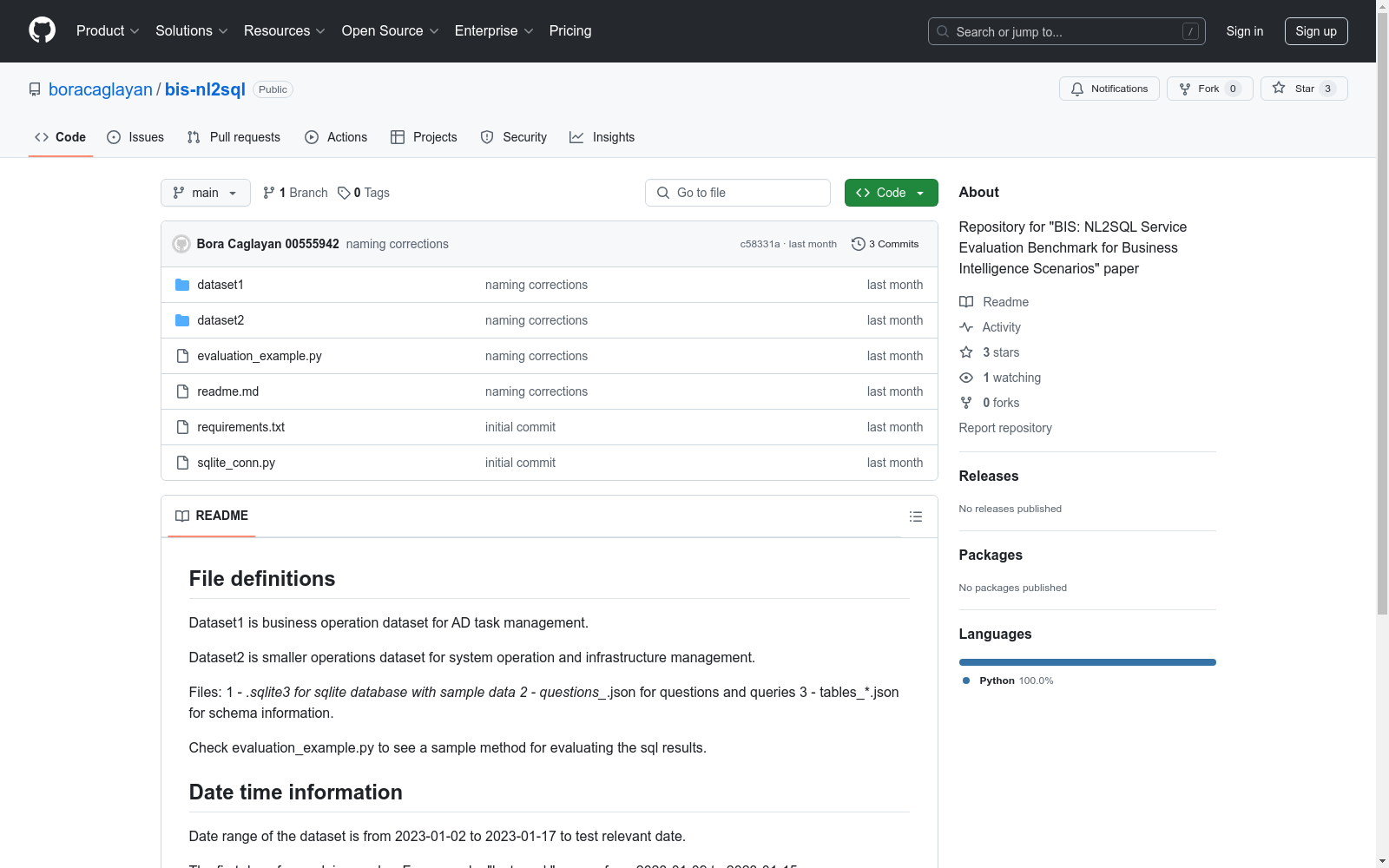This screenshot has height=868, width=1389.
Task: Click the search magnifier icon in header
Action: (x=943, y=31)
